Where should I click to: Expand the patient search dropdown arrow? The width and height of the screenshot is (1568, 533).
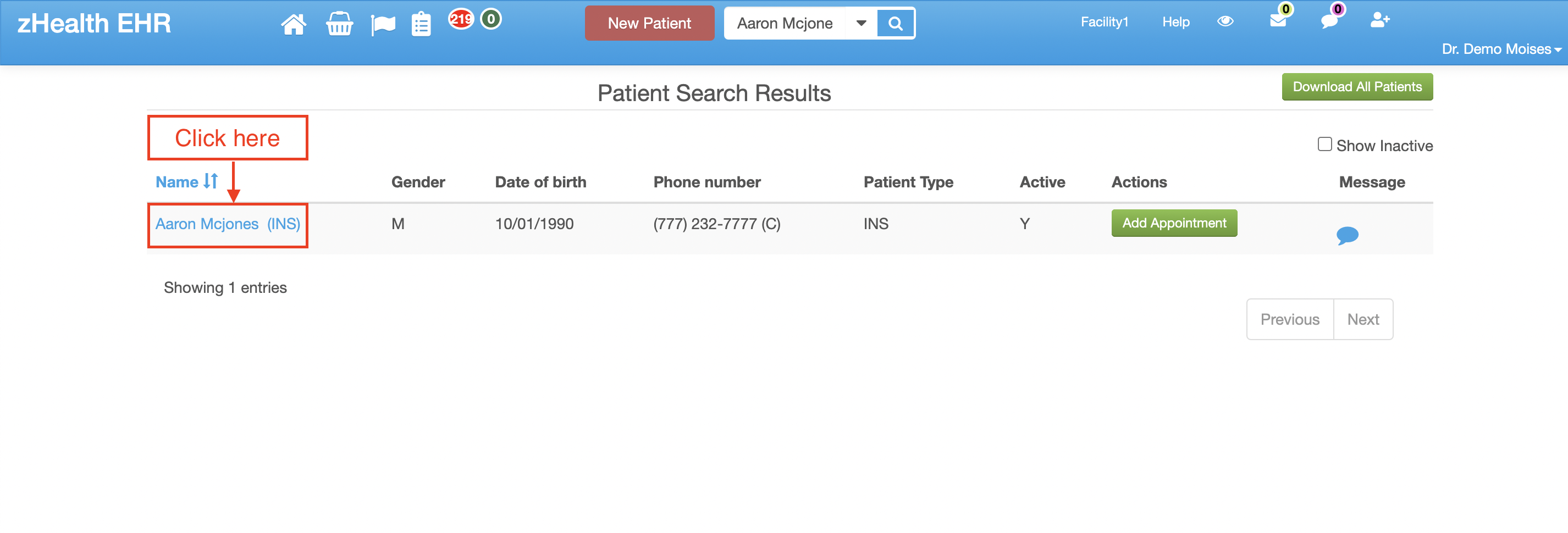(861, 23)
